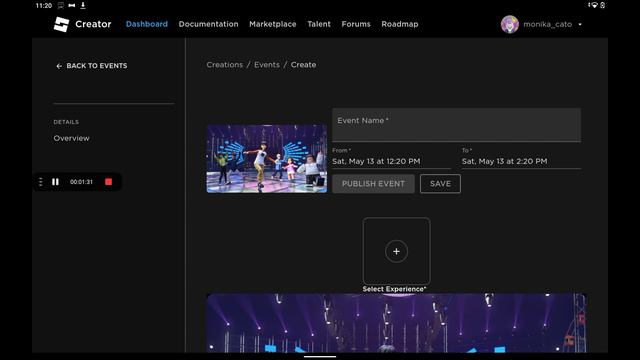Viewport: 640px width, 360px height.
Task: Click the plus icon to select experience
Action: 396,251
